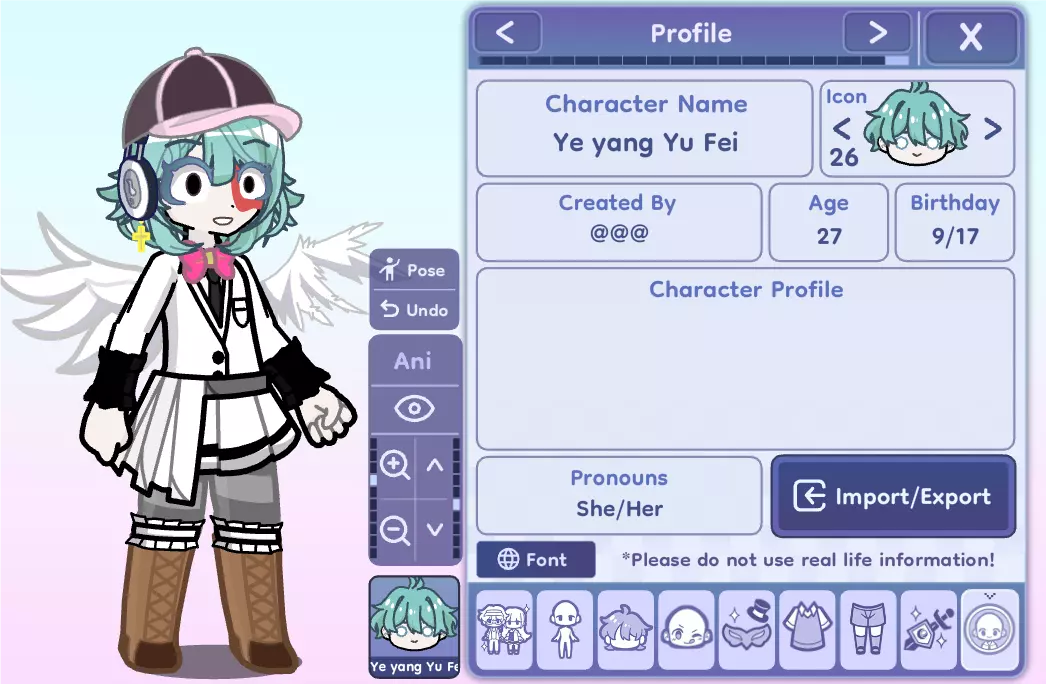
Task: Toggle the eye visibility button
Action: pos(414,408)
